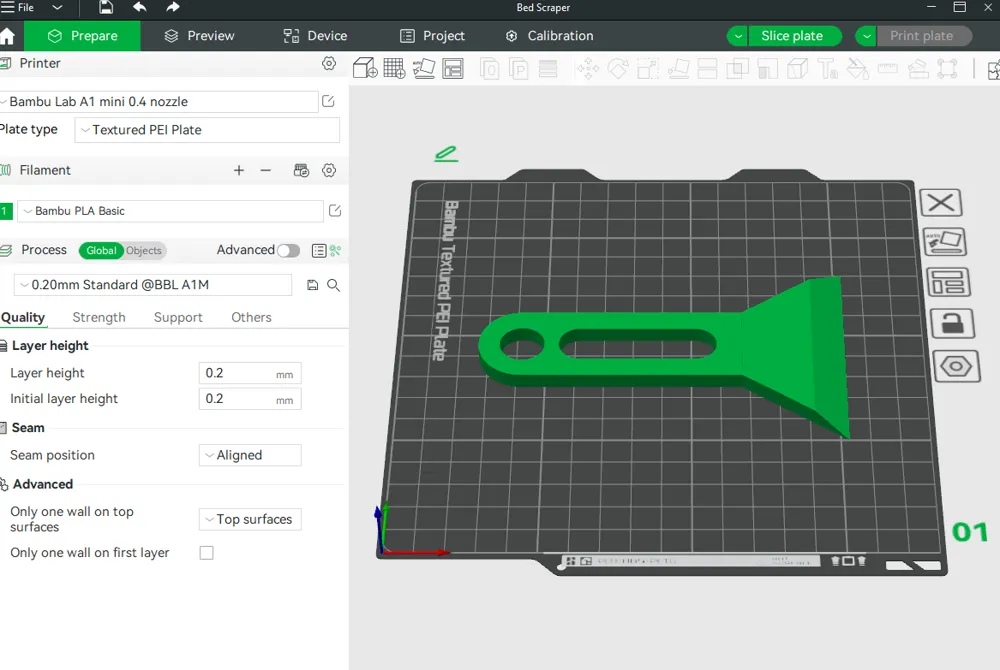The width and height of the screenshot is (1000, 670).
Task: Open the Bambu PLA Basic filament dropdown
Action: click(170, 211)
